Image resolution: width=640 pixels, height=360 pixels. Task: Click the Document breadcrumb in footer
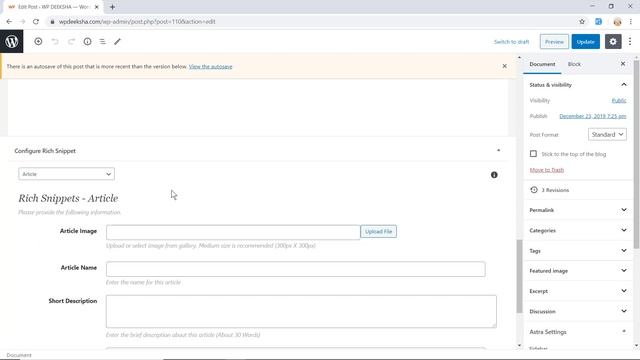(19, 355)
